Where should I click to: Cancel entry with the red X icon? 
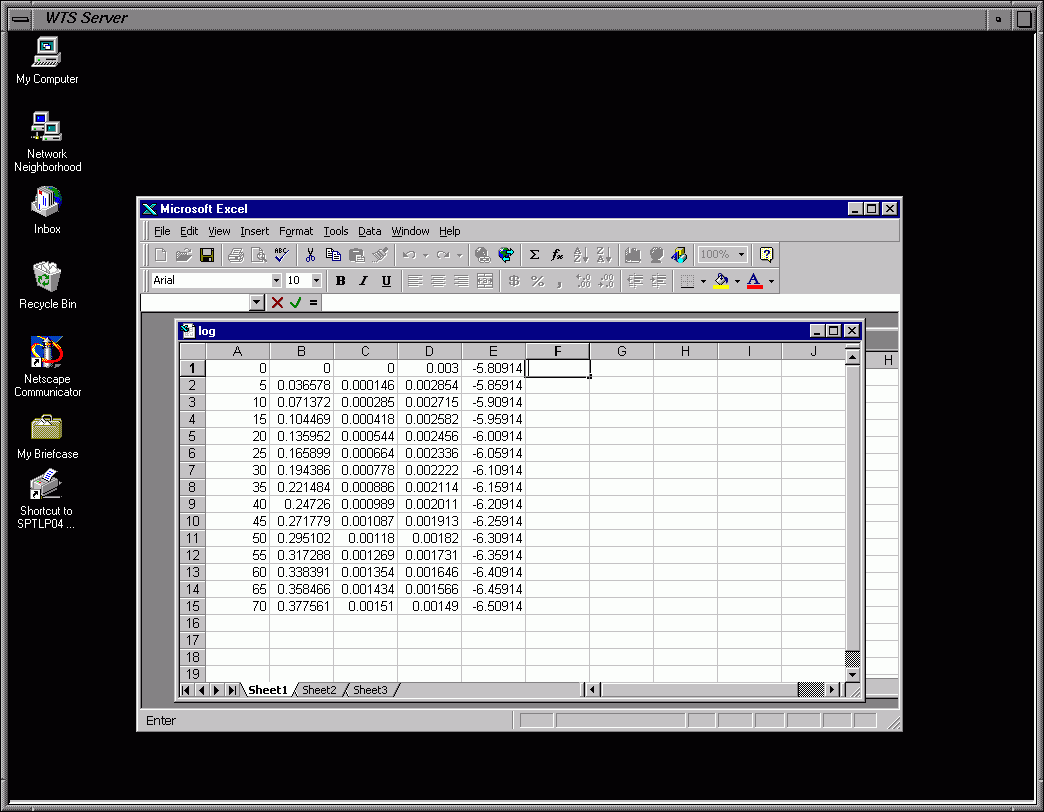tap(277, 302)
